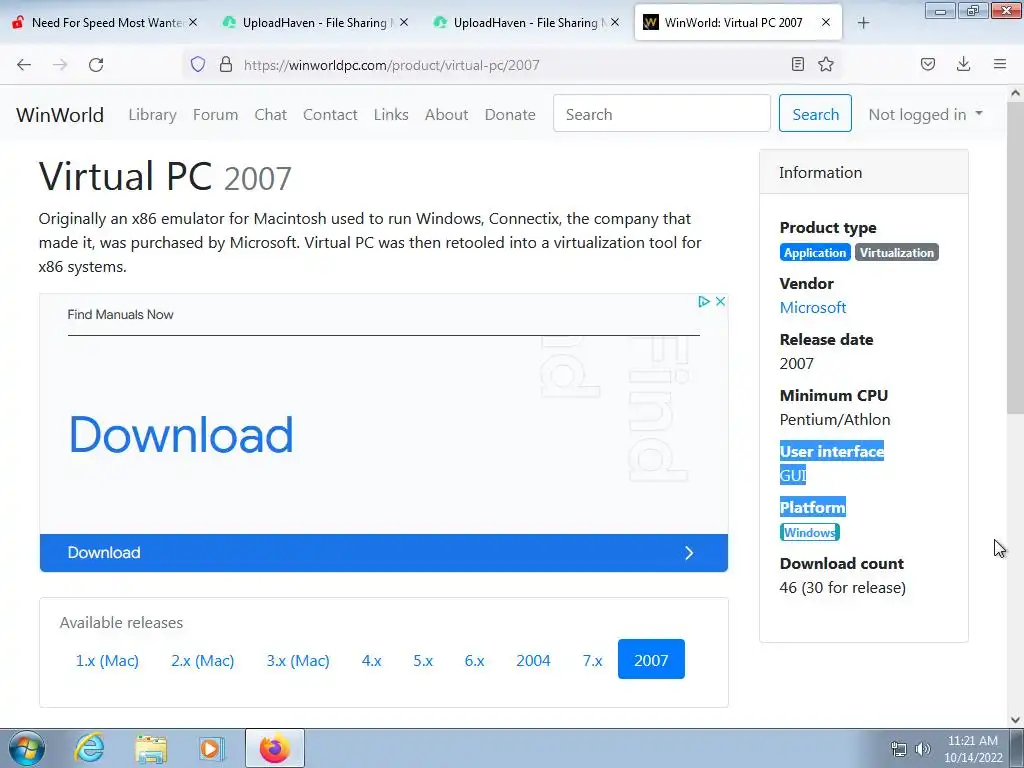Open the Windows Start orb
The image size is (1024, 768).
pyautogui.click(x=27, y=748)
